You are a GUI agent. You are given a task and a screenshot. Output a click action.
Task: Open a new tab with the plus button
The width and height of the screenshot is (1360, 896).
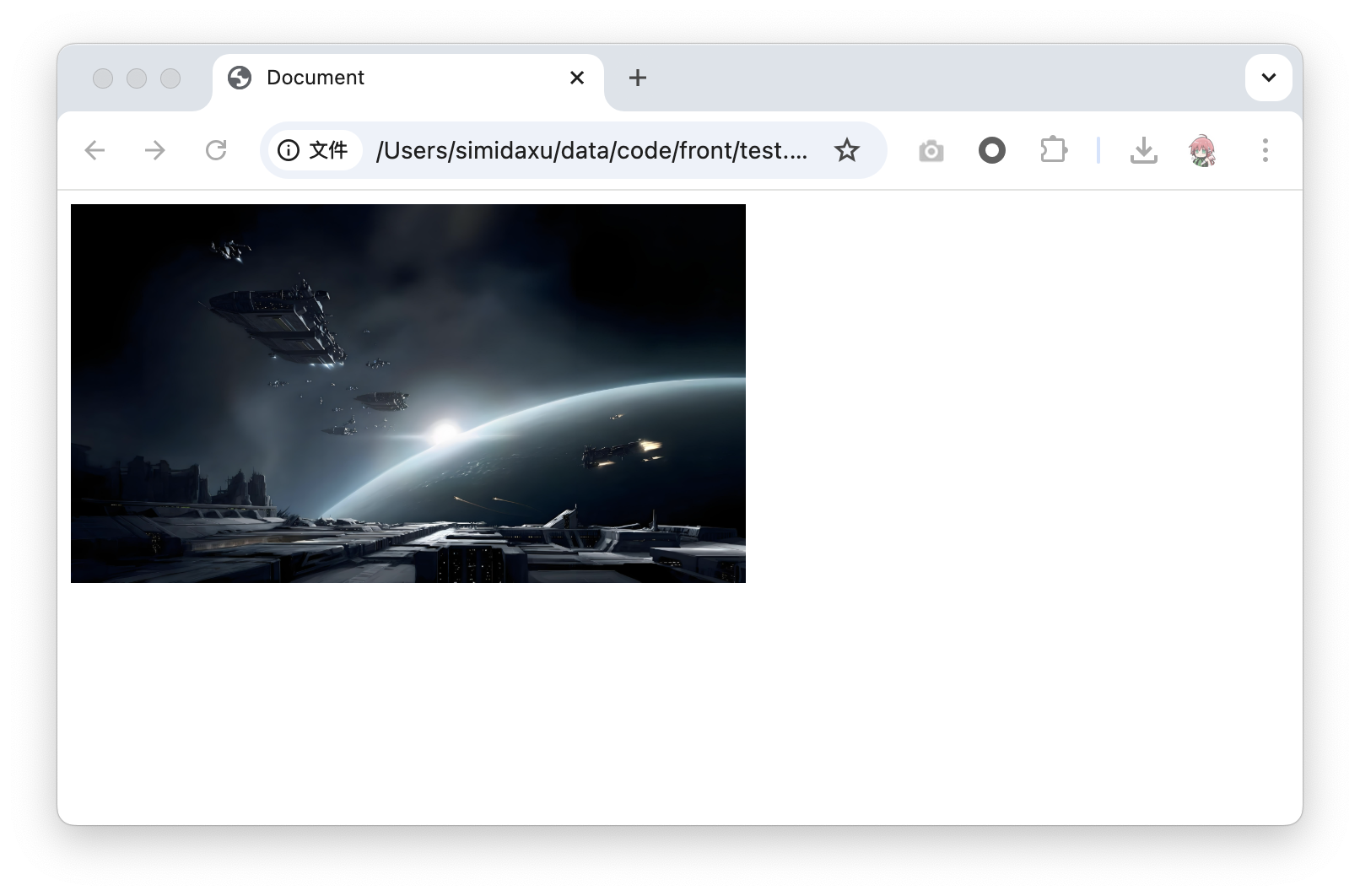click(x=638, y=78)
